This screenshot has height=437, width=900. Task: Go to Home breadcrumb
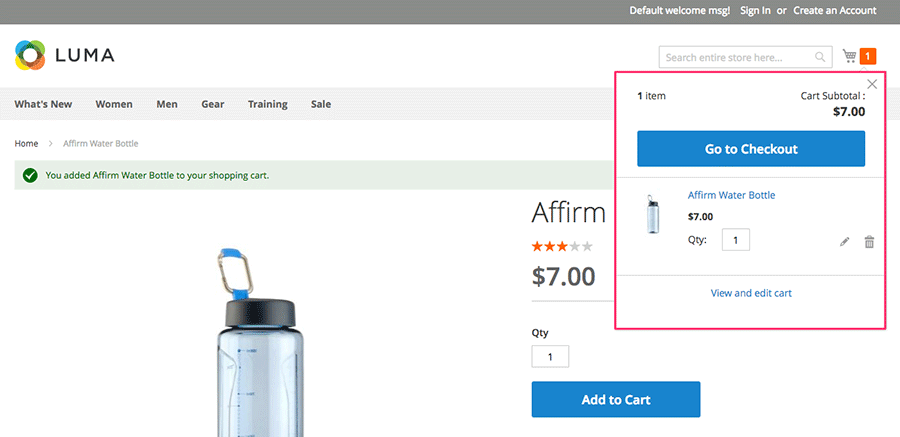26,144
